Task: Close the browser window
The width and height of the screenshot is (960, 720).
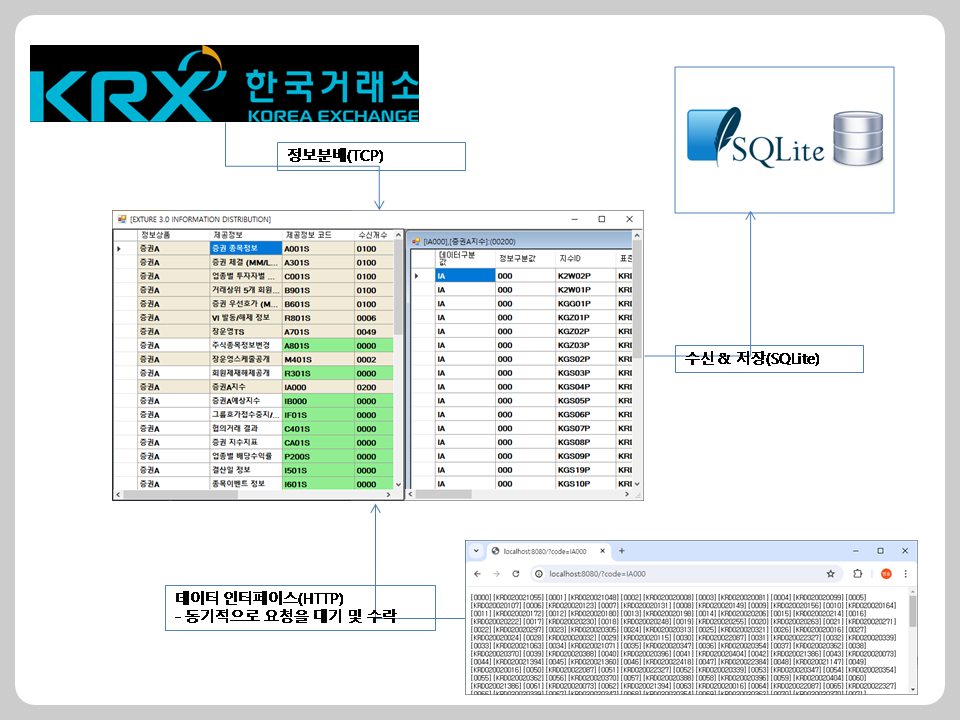Action: [x=905, y=551]
